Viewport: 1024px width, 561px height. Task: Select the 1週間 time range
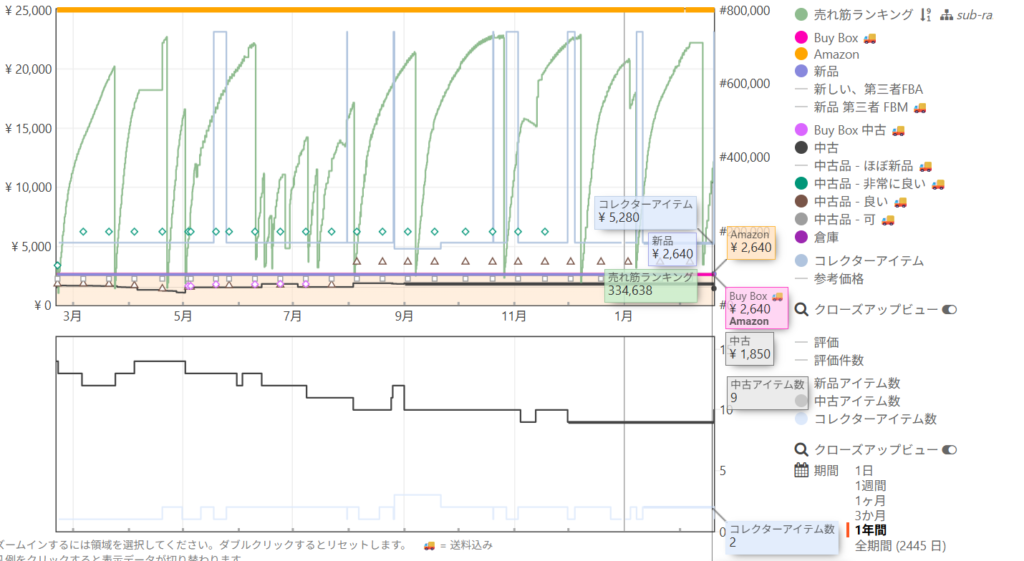[x=870, y=485]
